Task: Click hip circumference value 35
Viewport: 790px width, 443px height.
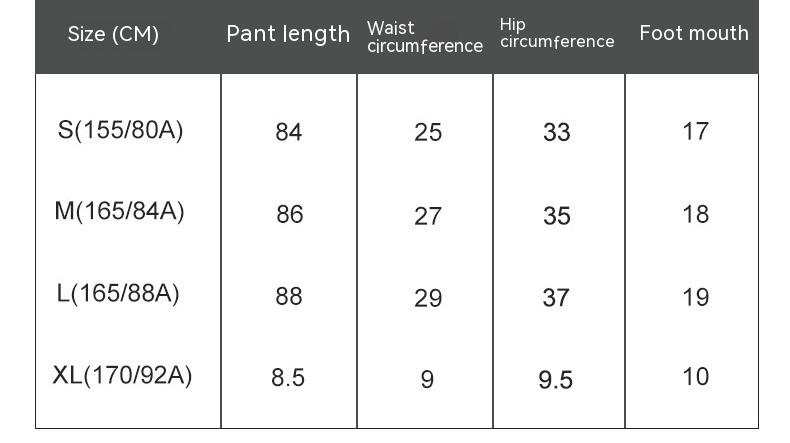Action: [x=557, y=216]
